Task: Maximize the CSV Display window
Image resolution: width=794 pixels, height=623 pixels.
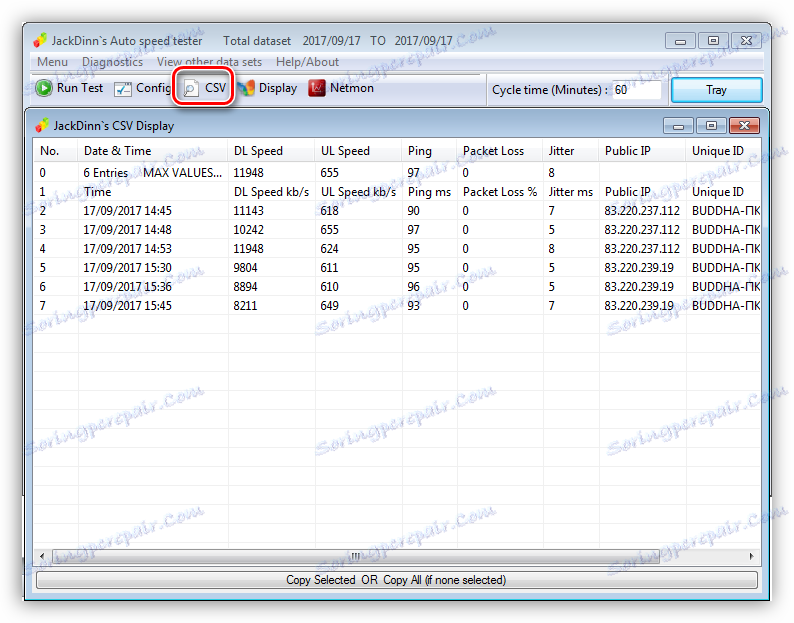Action: click(711, 126)
